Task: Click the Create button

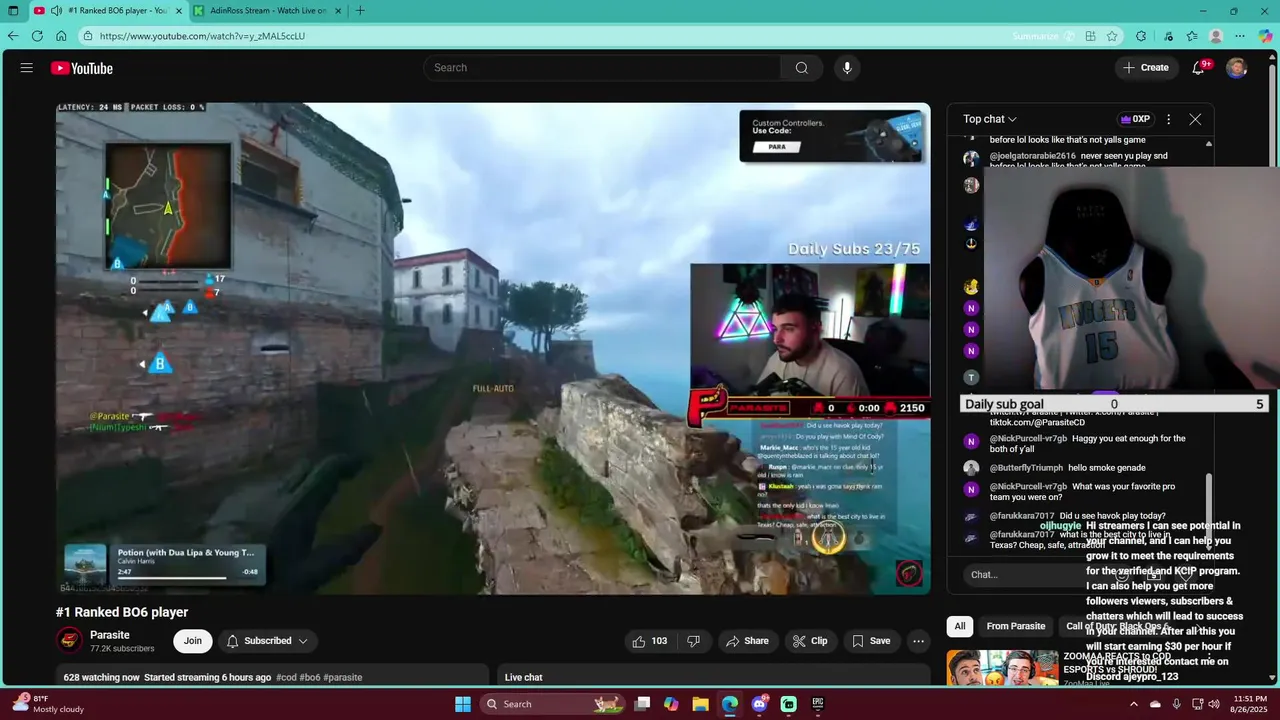Action: point(1145,68)
